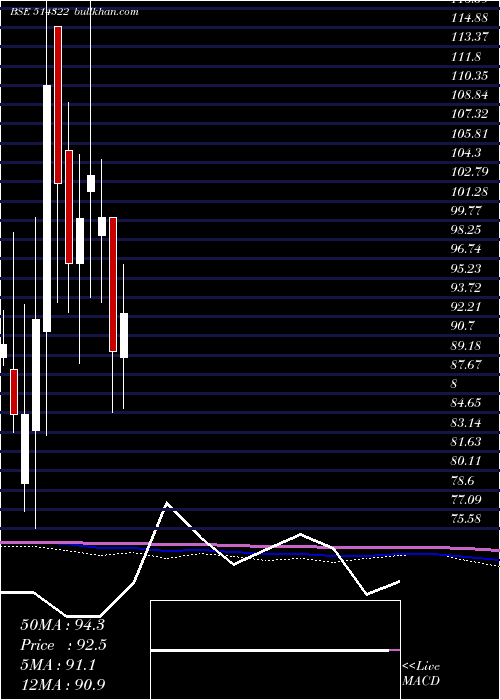The image size is (500, 700).
Task: Click the <<Live MACD label
Action: point(421,673)
